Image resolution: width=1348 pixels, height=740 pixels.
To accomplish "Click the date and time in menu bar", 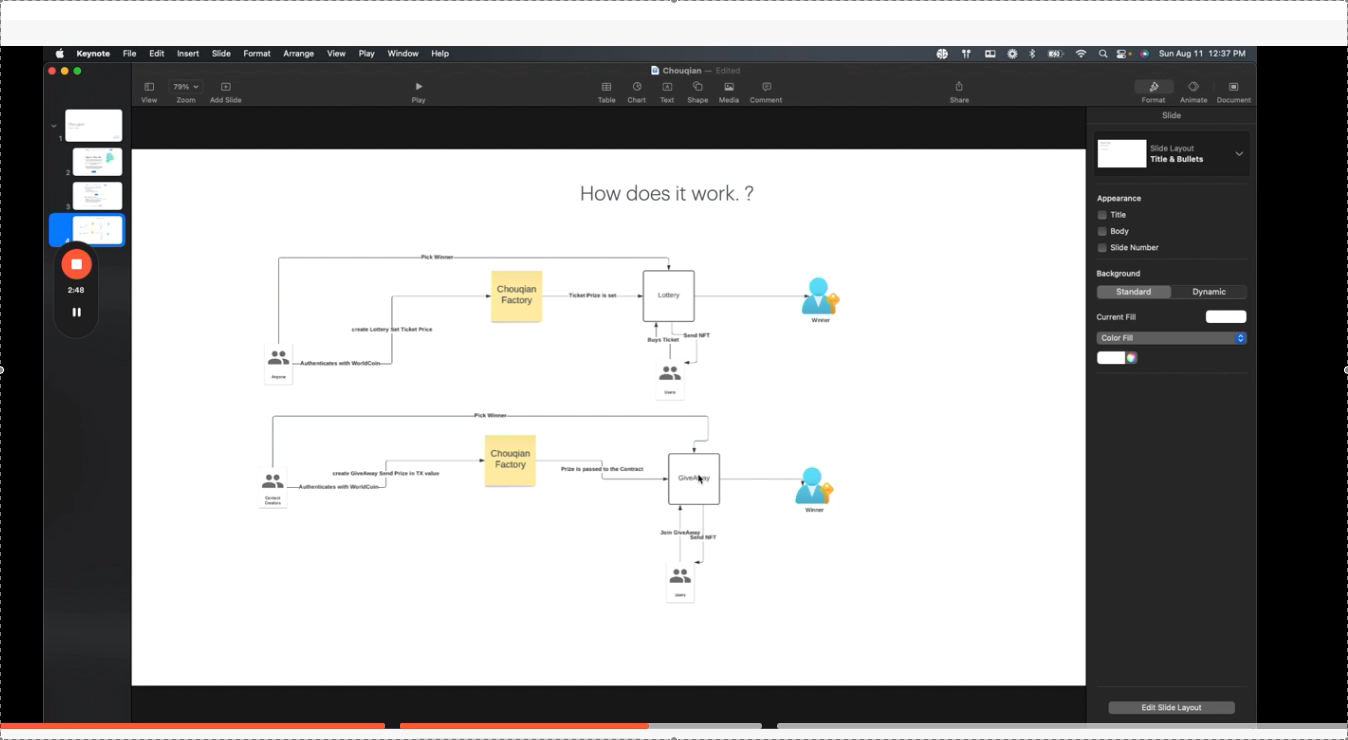I will 1202,53.
